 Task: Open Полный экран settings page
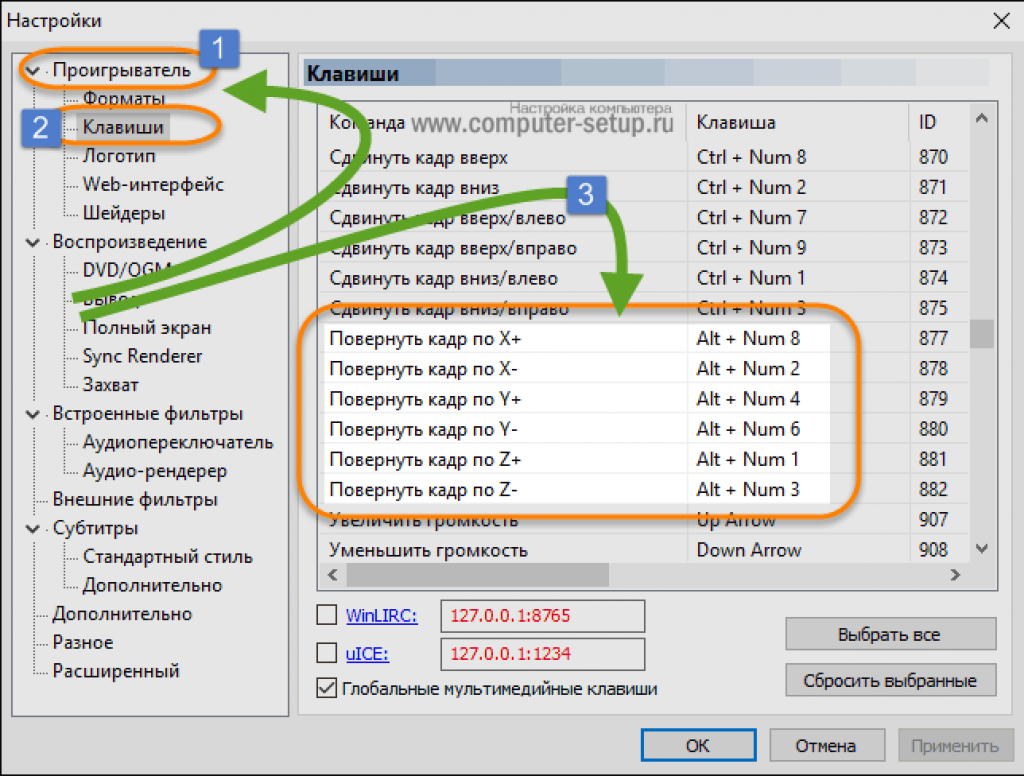click(147, 327)
